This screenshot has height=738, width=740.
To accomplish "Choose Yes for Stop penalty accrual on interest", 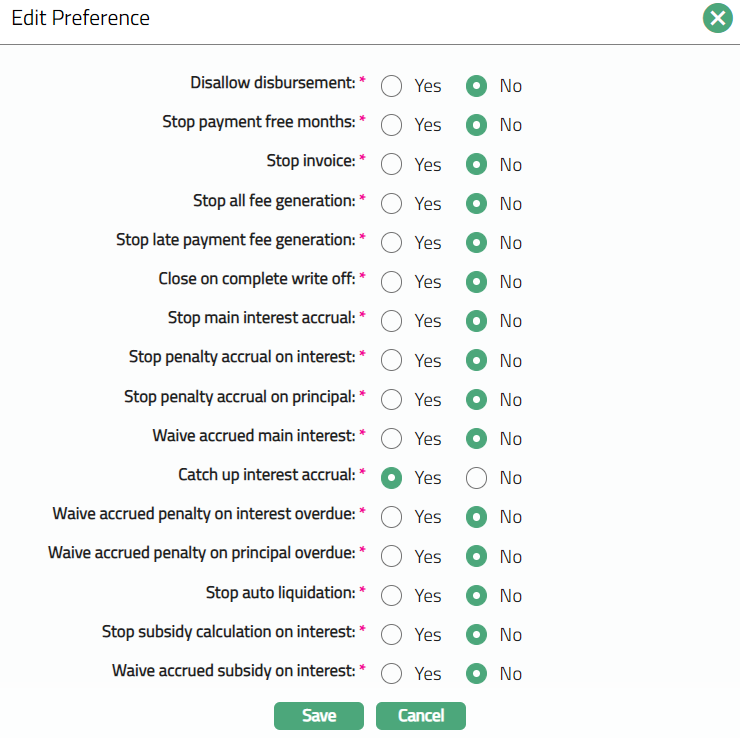I will pyautogui.click(x=392, y=360).
